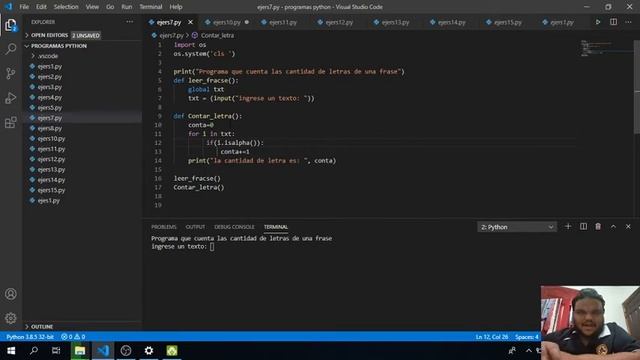Open the Accounts menu icon
Screen dimensions: 640x360
(11, 294)
